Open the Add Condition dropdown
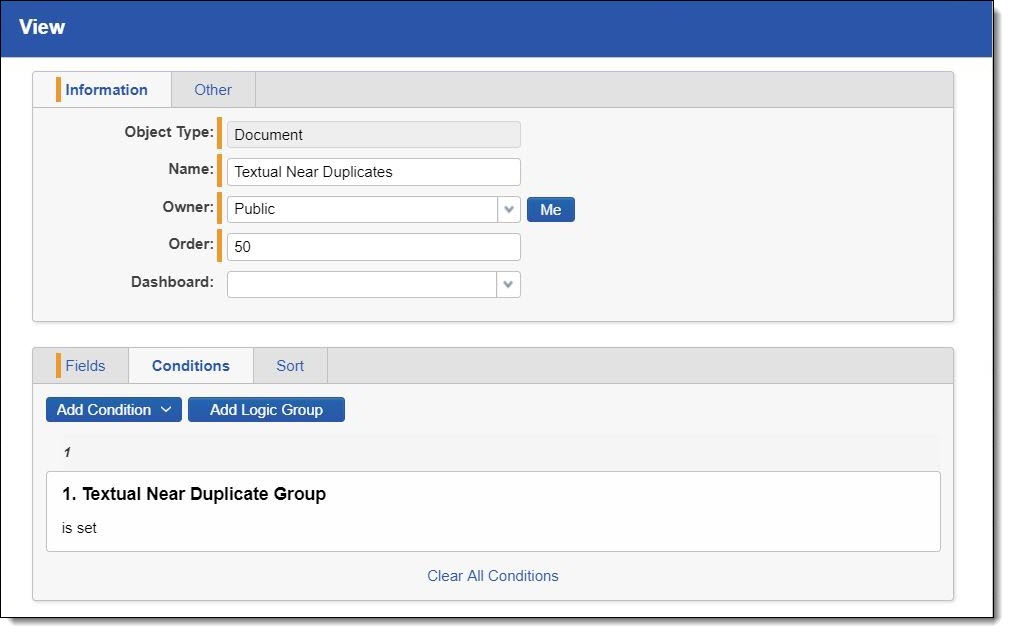Screen dimensions: 1009x633 click(114, 410)
